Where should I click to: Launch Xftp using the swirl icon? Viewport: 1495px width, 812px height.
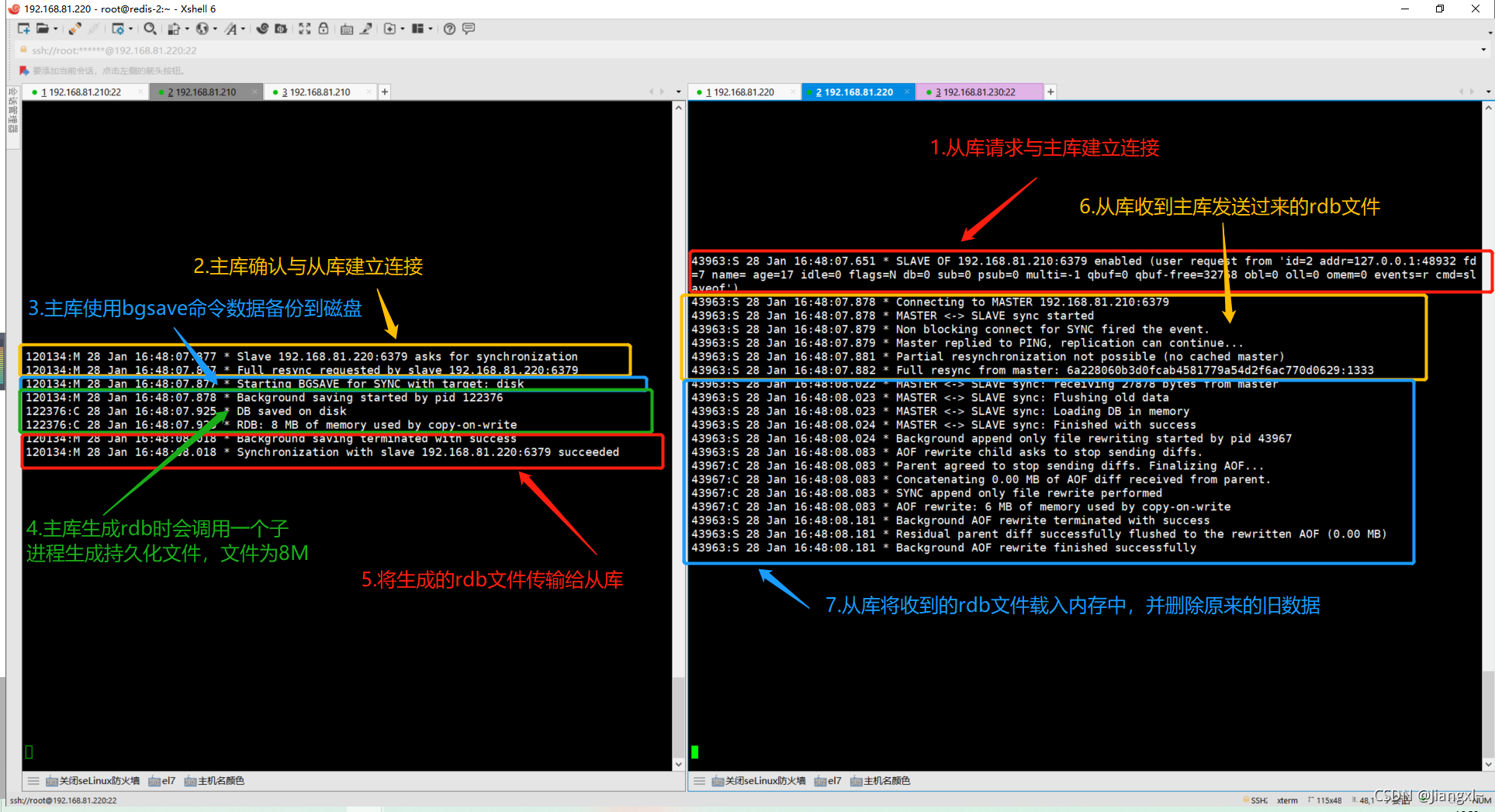(x=262, y=29)
